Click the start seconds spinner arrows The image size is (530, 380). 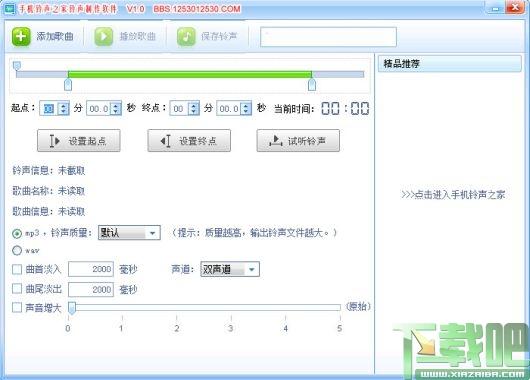(116, 109)
